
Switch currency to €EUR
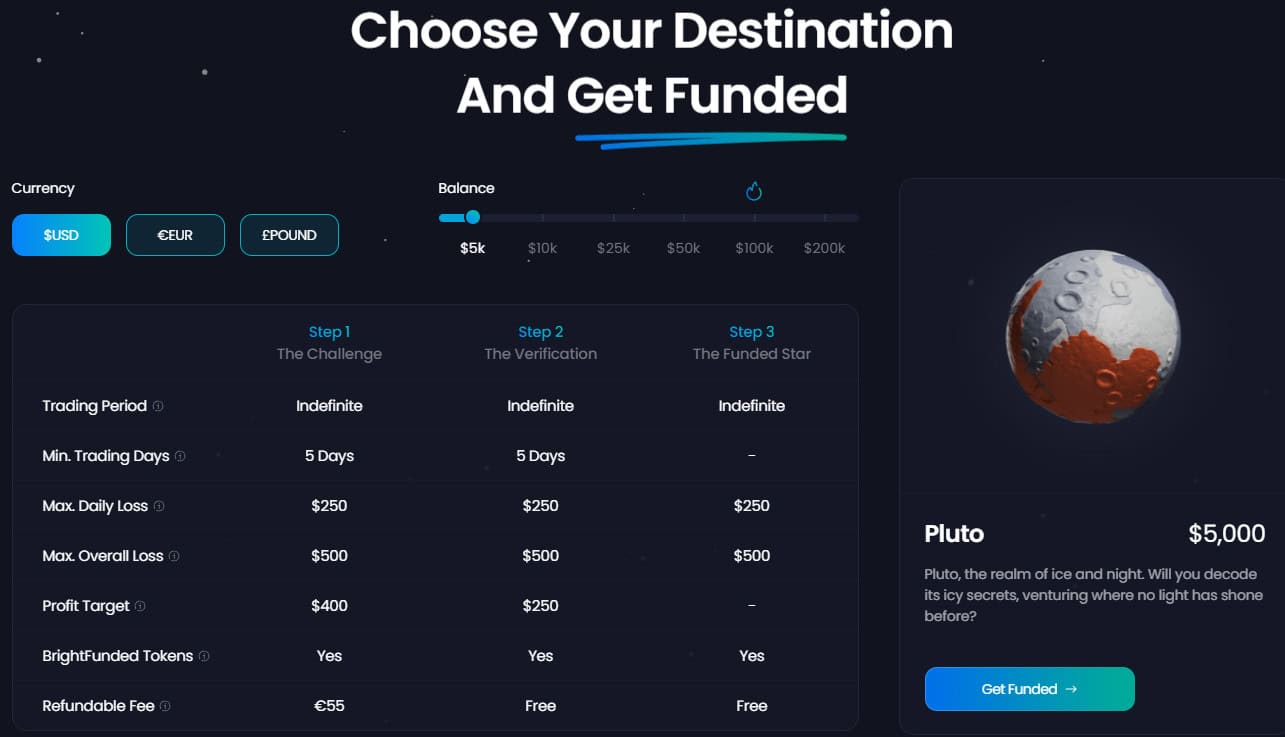[175, 234]
